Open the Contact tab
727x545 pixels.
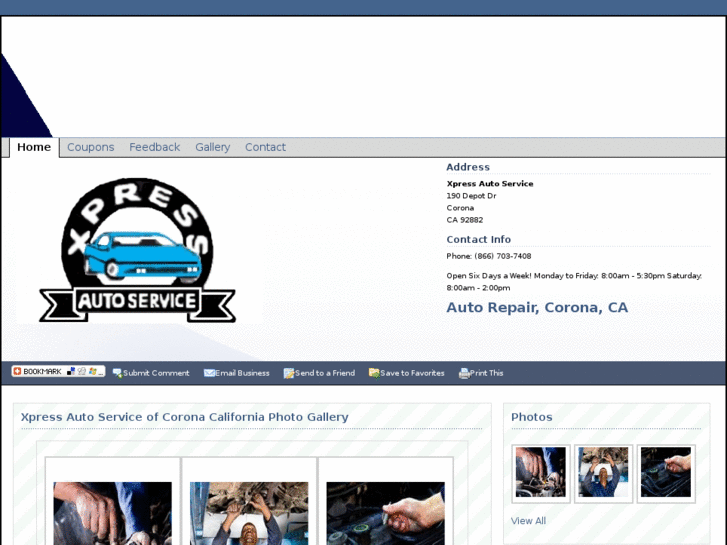coord(265,147)
